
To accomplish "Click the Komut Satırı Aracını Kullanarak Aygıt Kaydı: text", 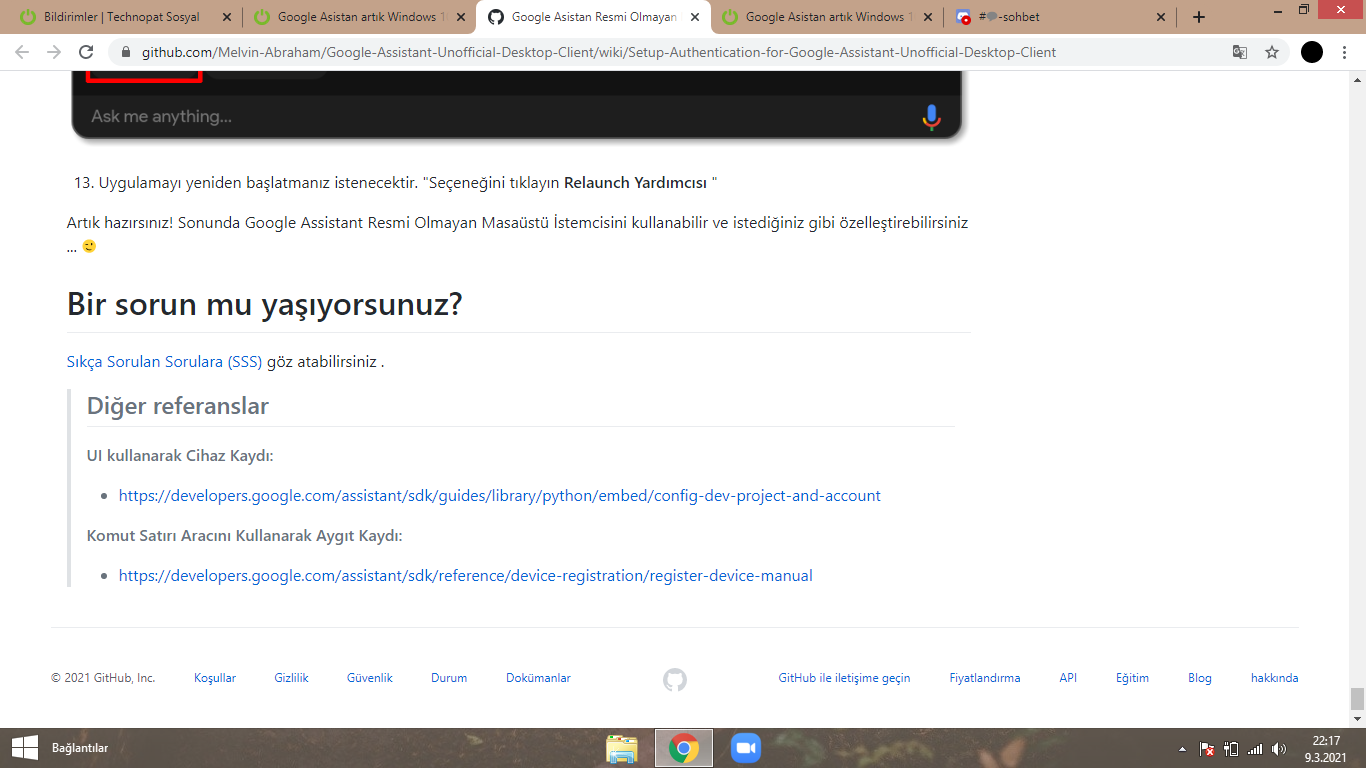I will (245, 536).
